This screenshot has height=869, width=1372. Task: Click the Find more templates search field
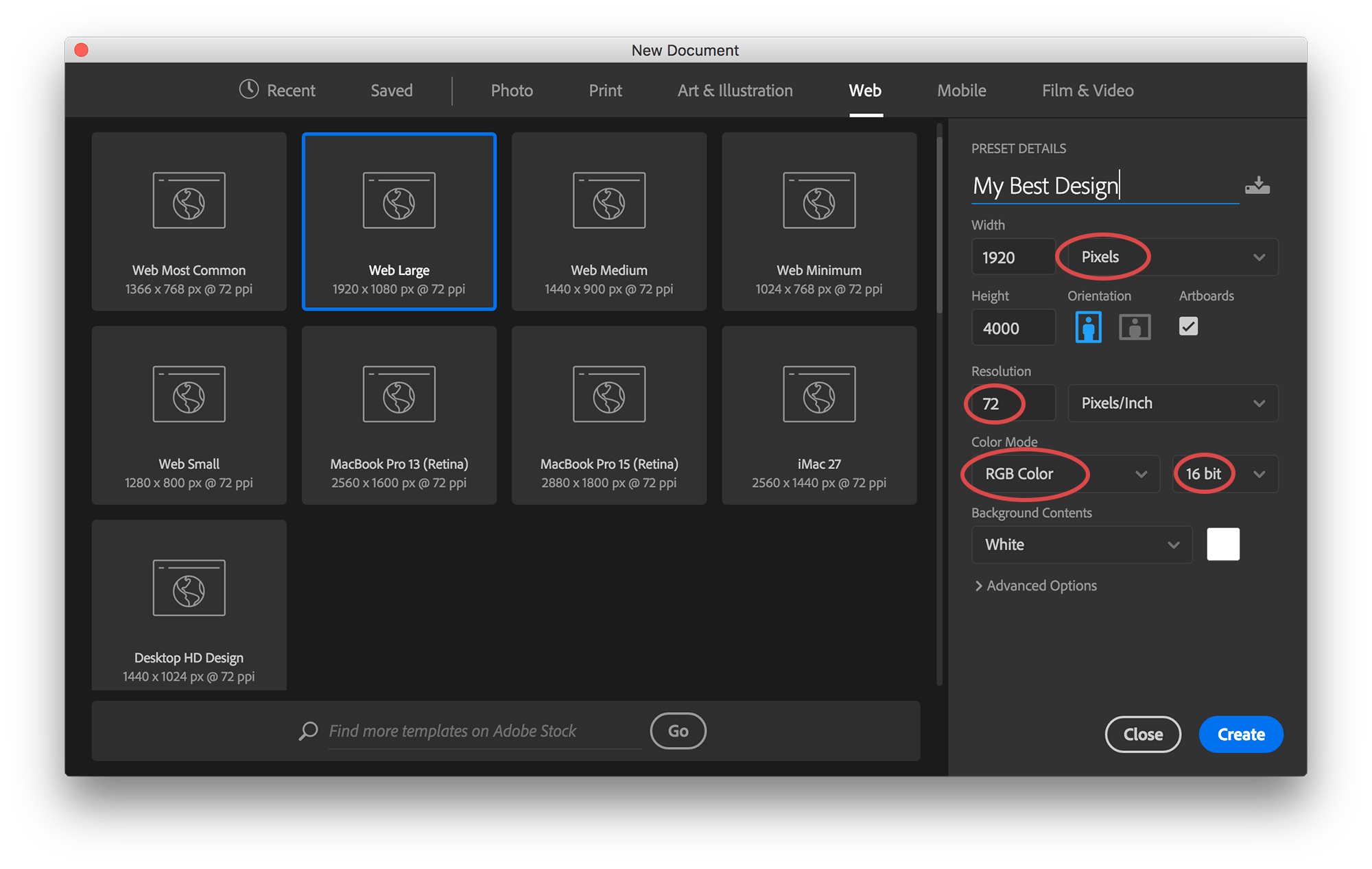click(x=484, y=731)
